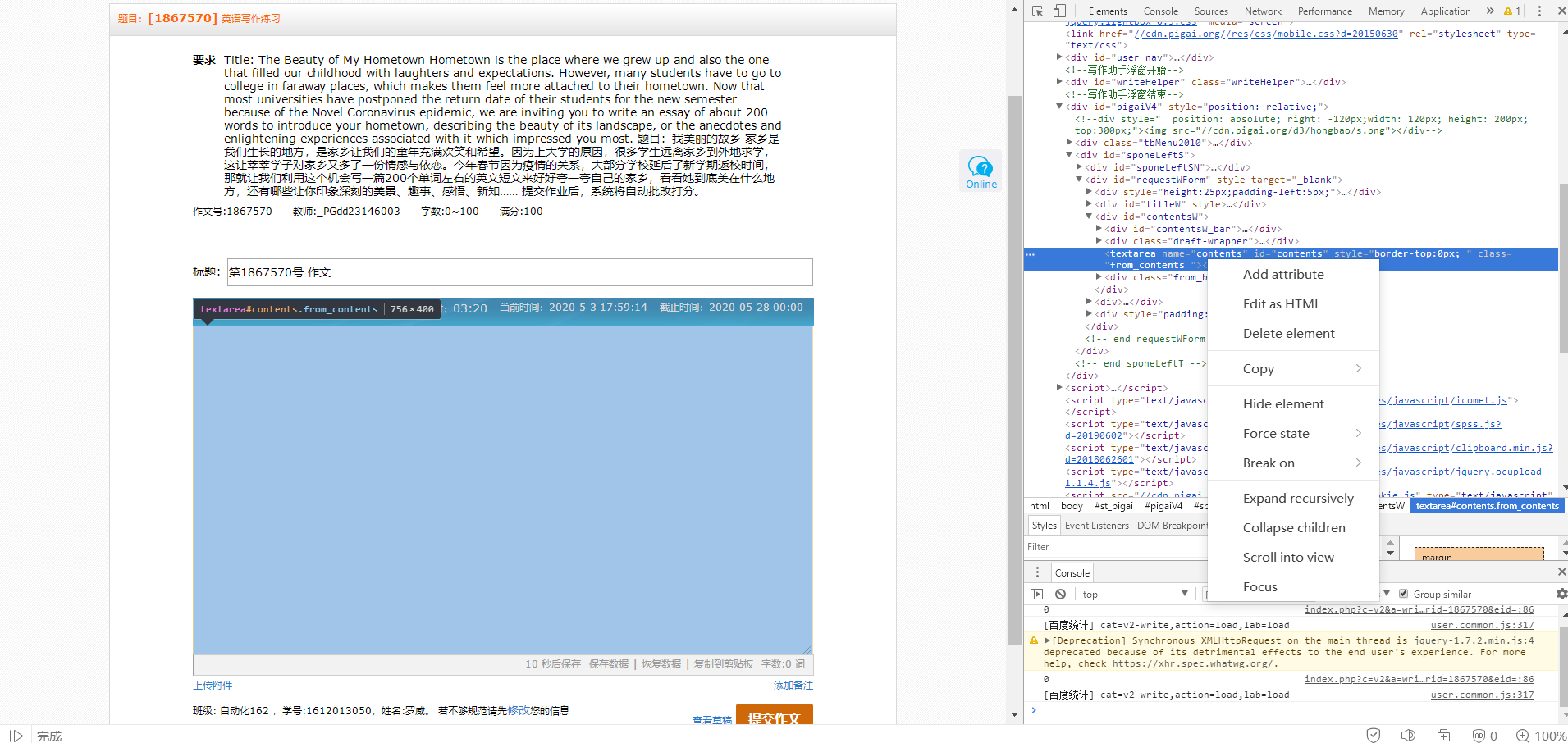Open console settings gear
The height and width of the screenshot is (743, 1568).
[x=1561, y=594]
